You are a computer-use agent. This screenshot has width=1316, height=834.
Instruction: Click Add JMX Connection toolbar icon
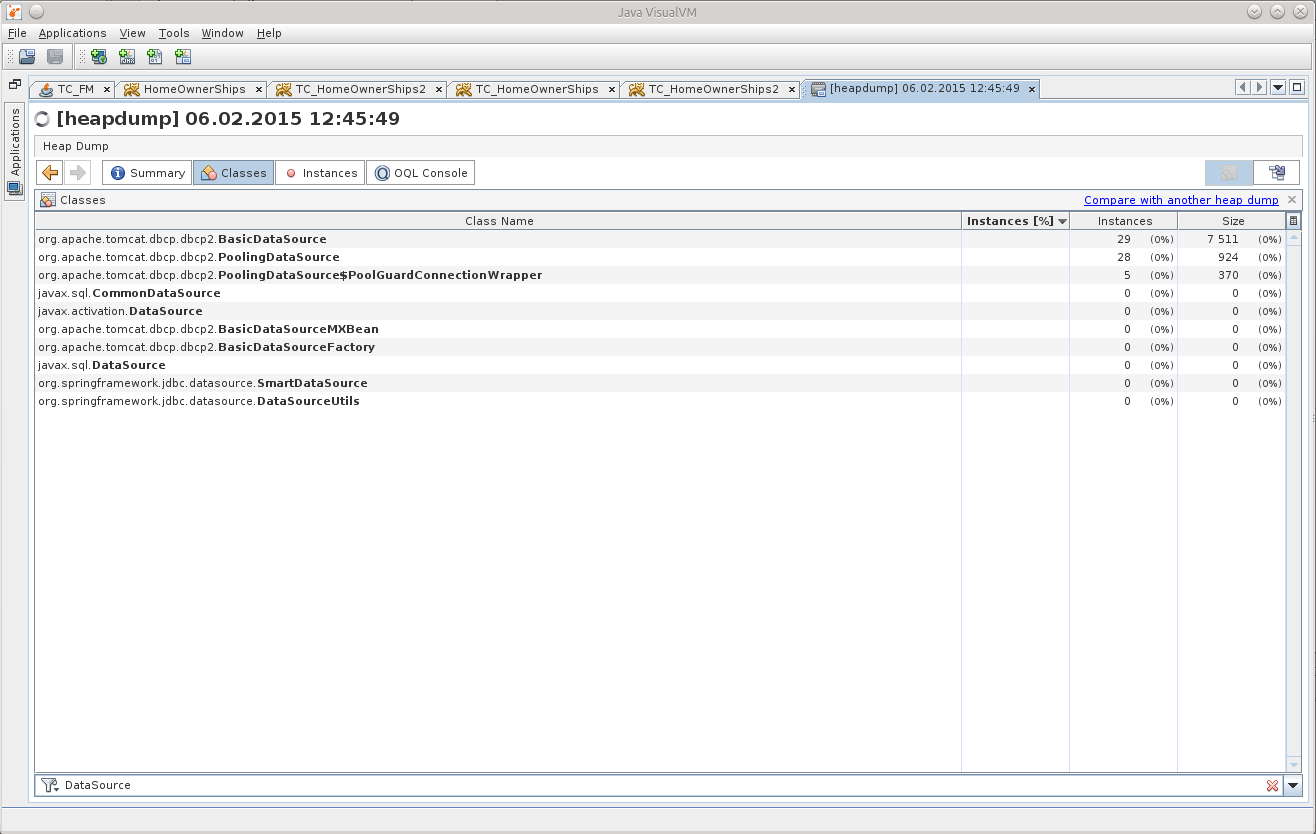coord(127,57)
